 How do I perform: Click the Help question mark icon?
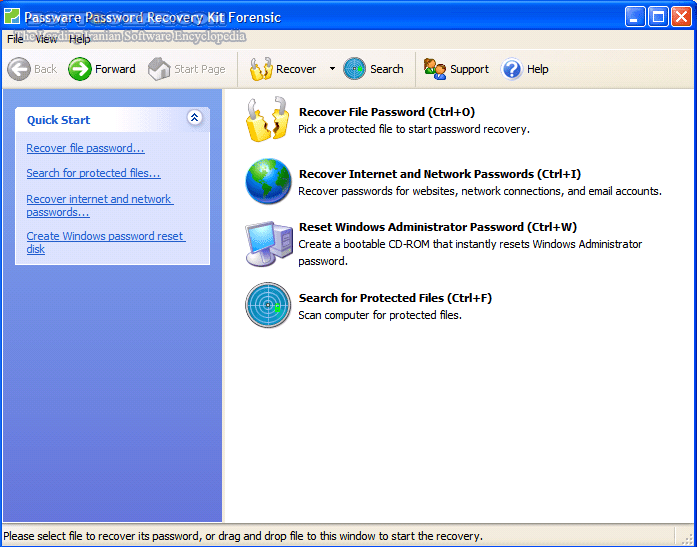tap(512, 69)
